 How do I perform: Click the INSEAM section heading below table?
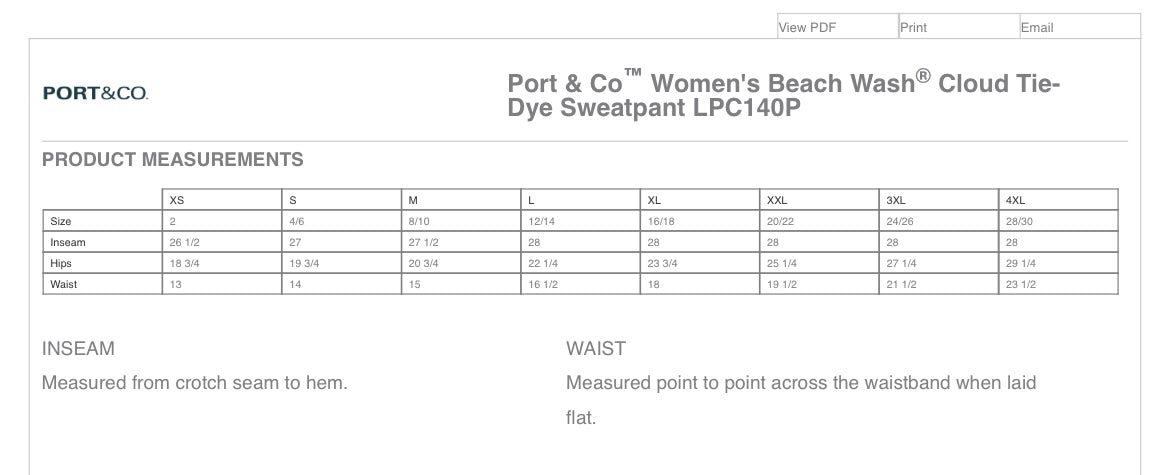78,349
